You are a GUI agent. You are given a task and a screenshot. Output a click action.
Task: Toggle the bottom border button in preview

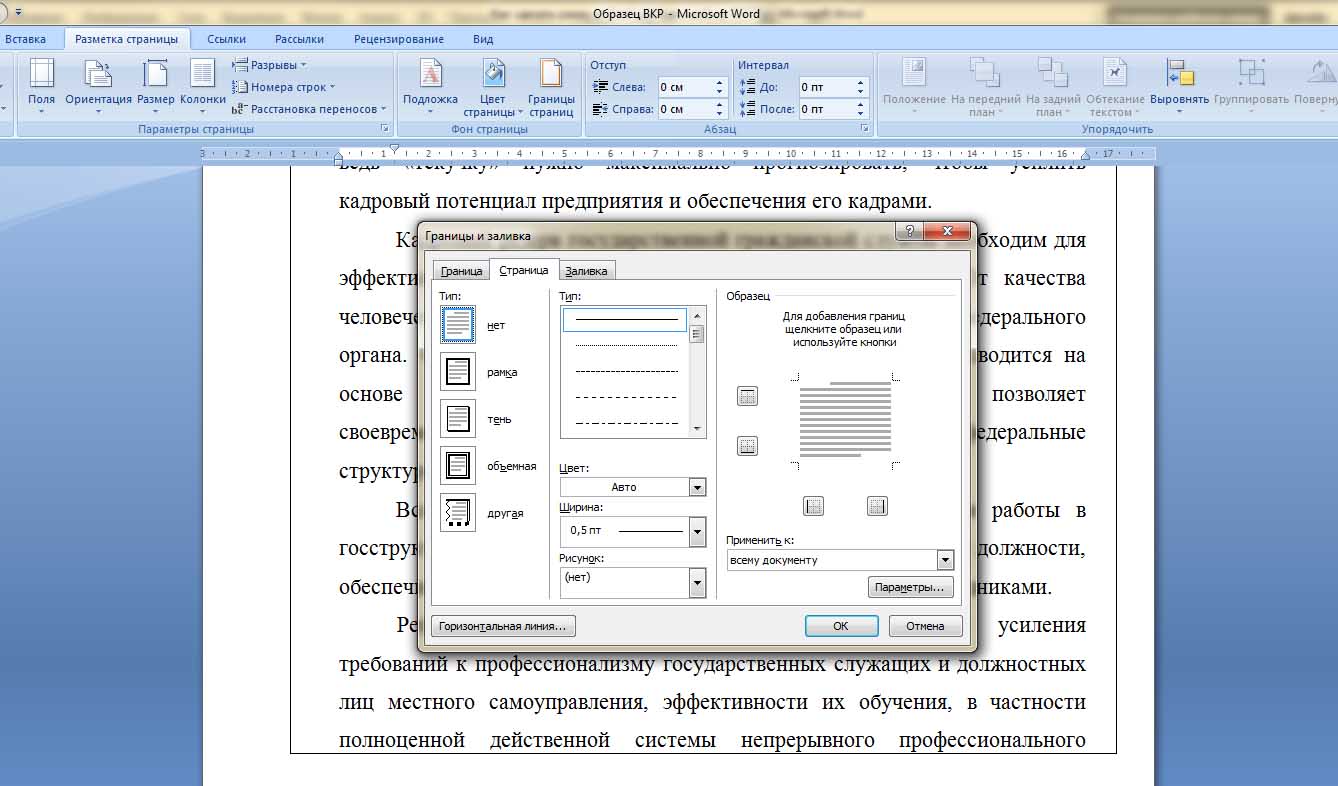747,446
